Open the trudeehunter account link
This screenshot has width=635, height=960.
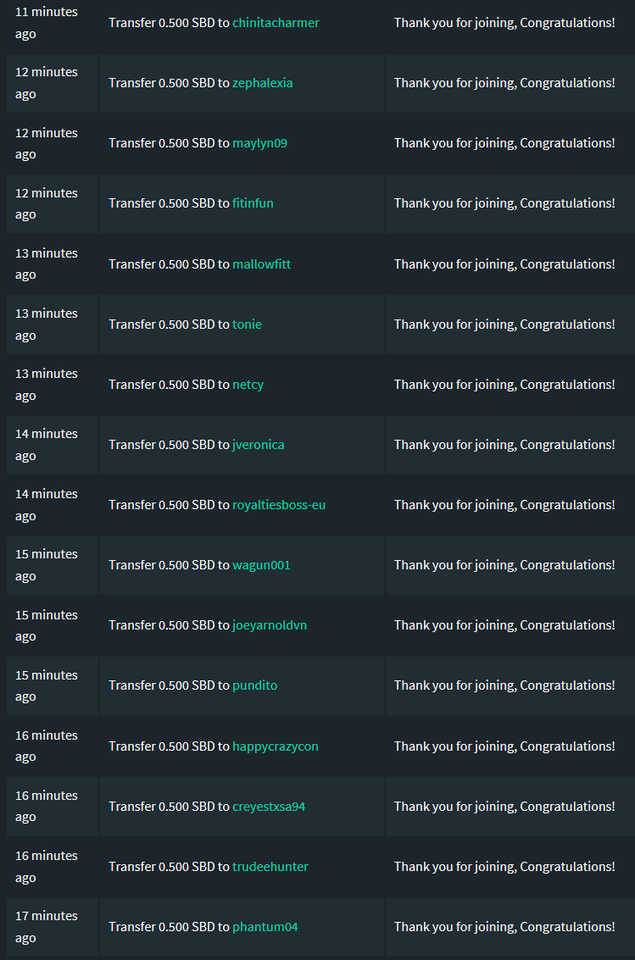coord(270,866)
